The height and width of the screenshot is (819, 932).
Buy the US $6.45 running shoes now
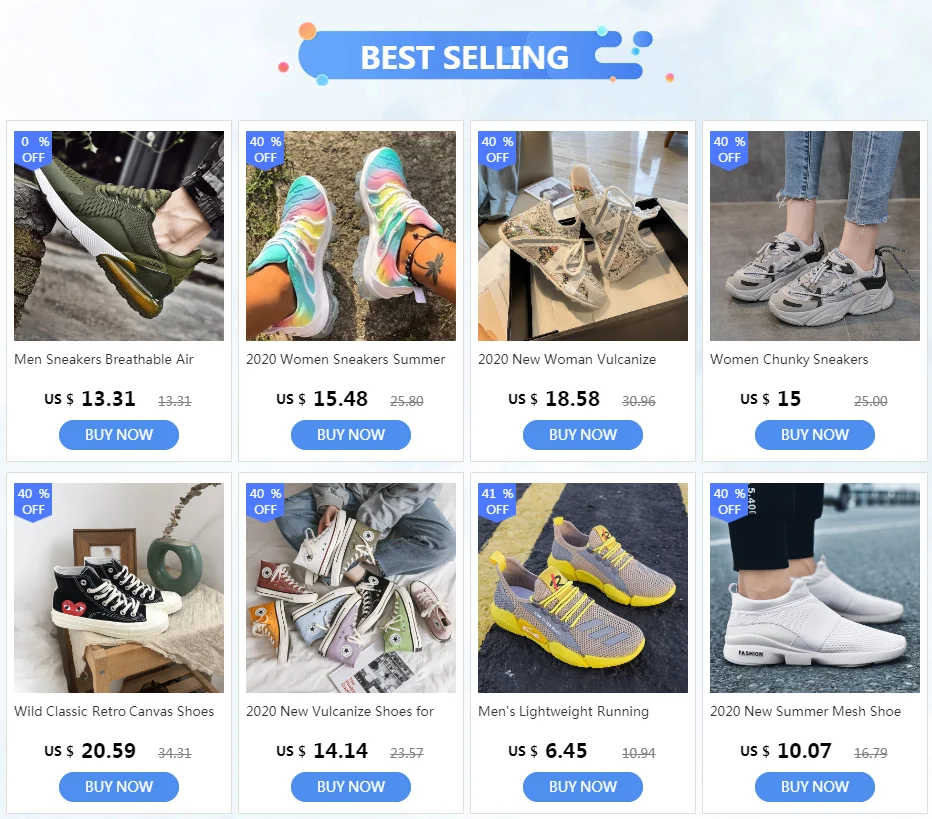point(582,786)
